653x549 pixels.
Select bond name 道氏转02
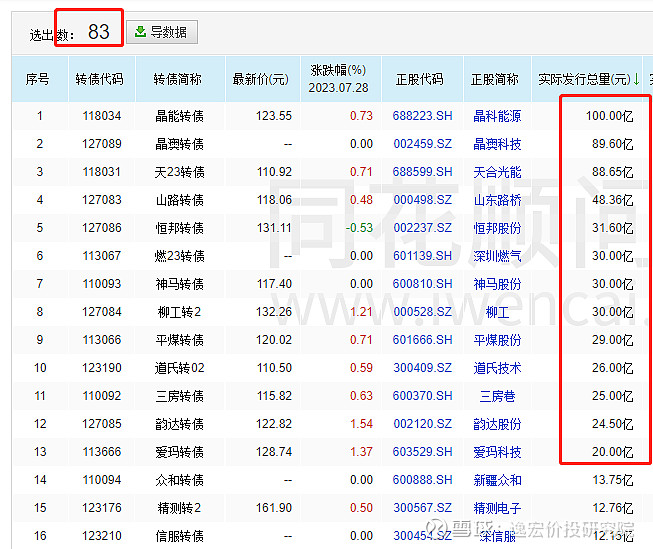(179, 368)
